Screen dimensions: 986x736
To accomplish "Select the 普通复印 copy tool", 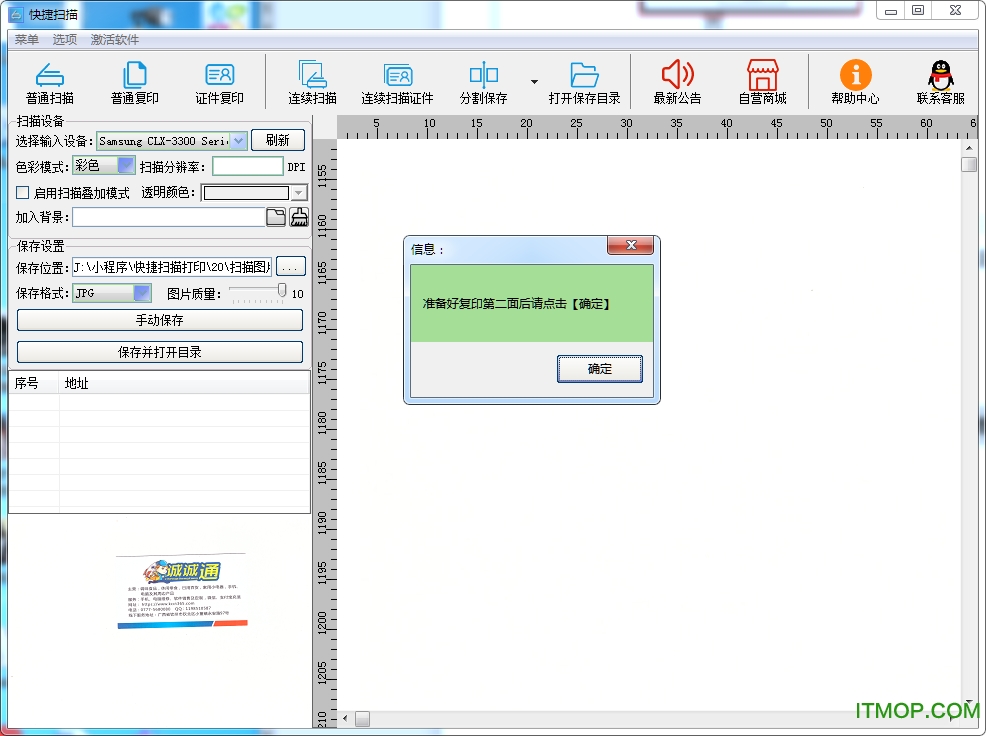I will click(x=134, y=76).
